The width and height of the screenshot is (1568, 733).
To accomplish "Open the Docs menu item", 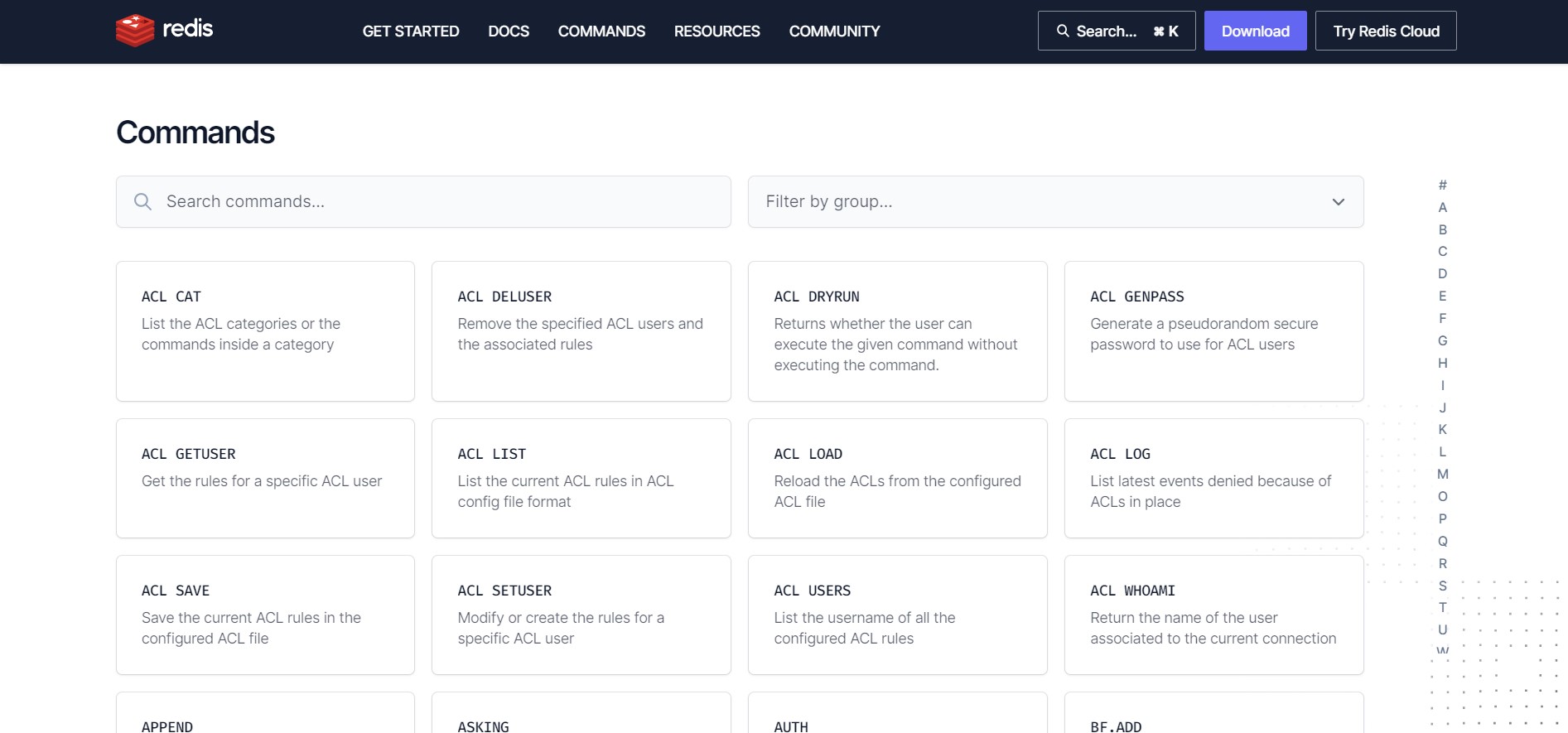I will coord(509,31).
